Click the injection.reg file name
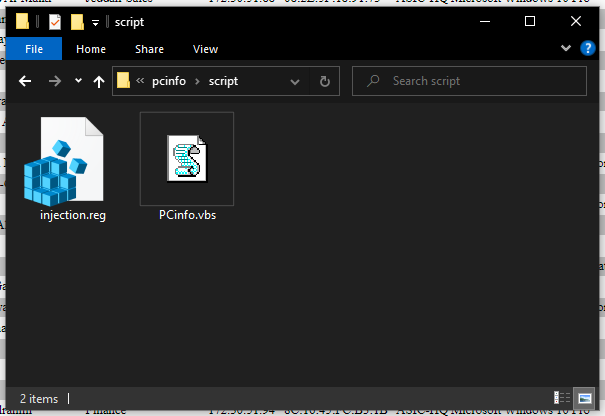Screen dimensions: 605x416 (x=73, y=215)
